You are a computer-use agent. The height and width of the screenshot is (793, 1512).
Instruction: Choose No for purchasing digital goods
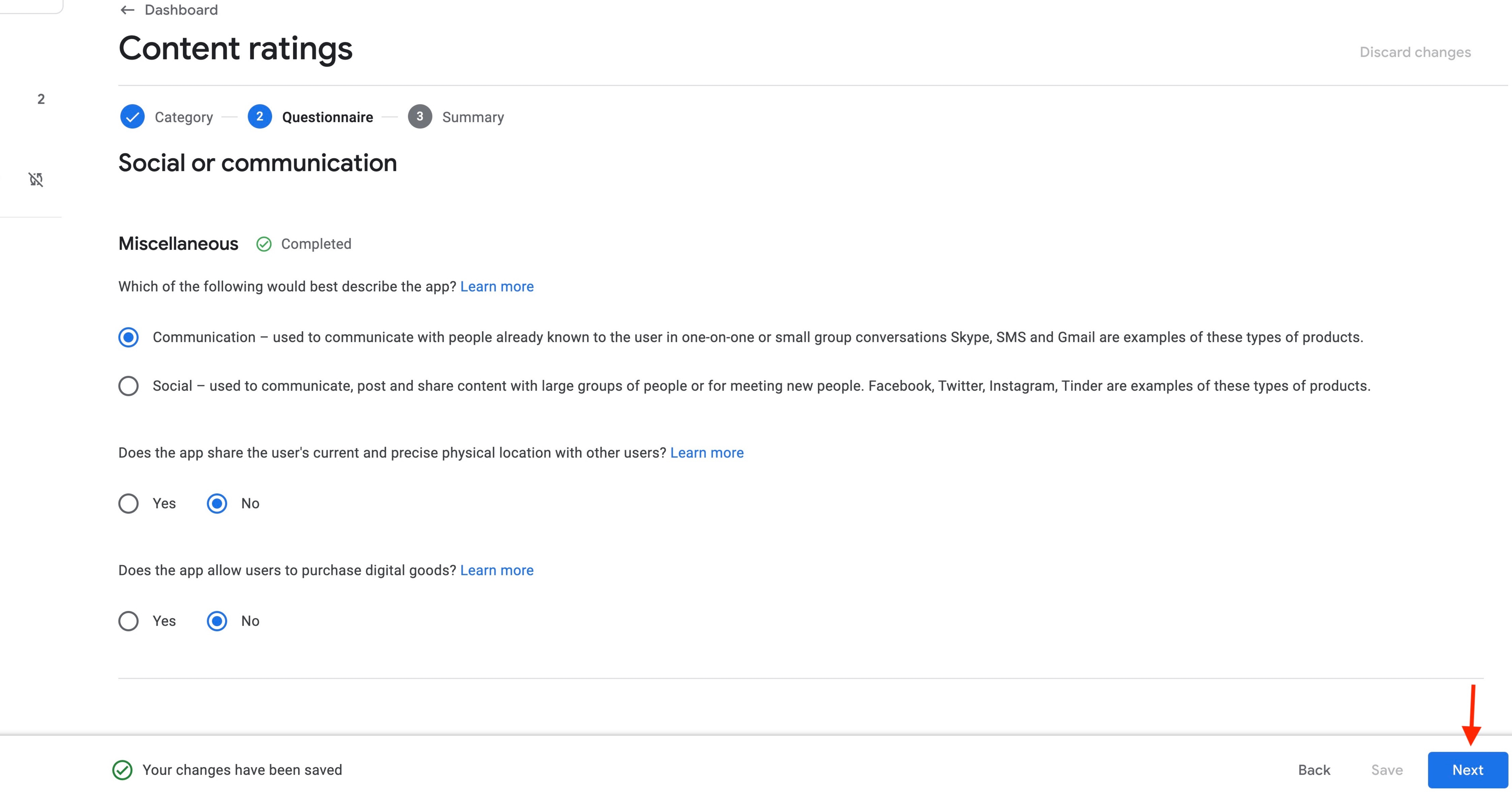[217, 621]
